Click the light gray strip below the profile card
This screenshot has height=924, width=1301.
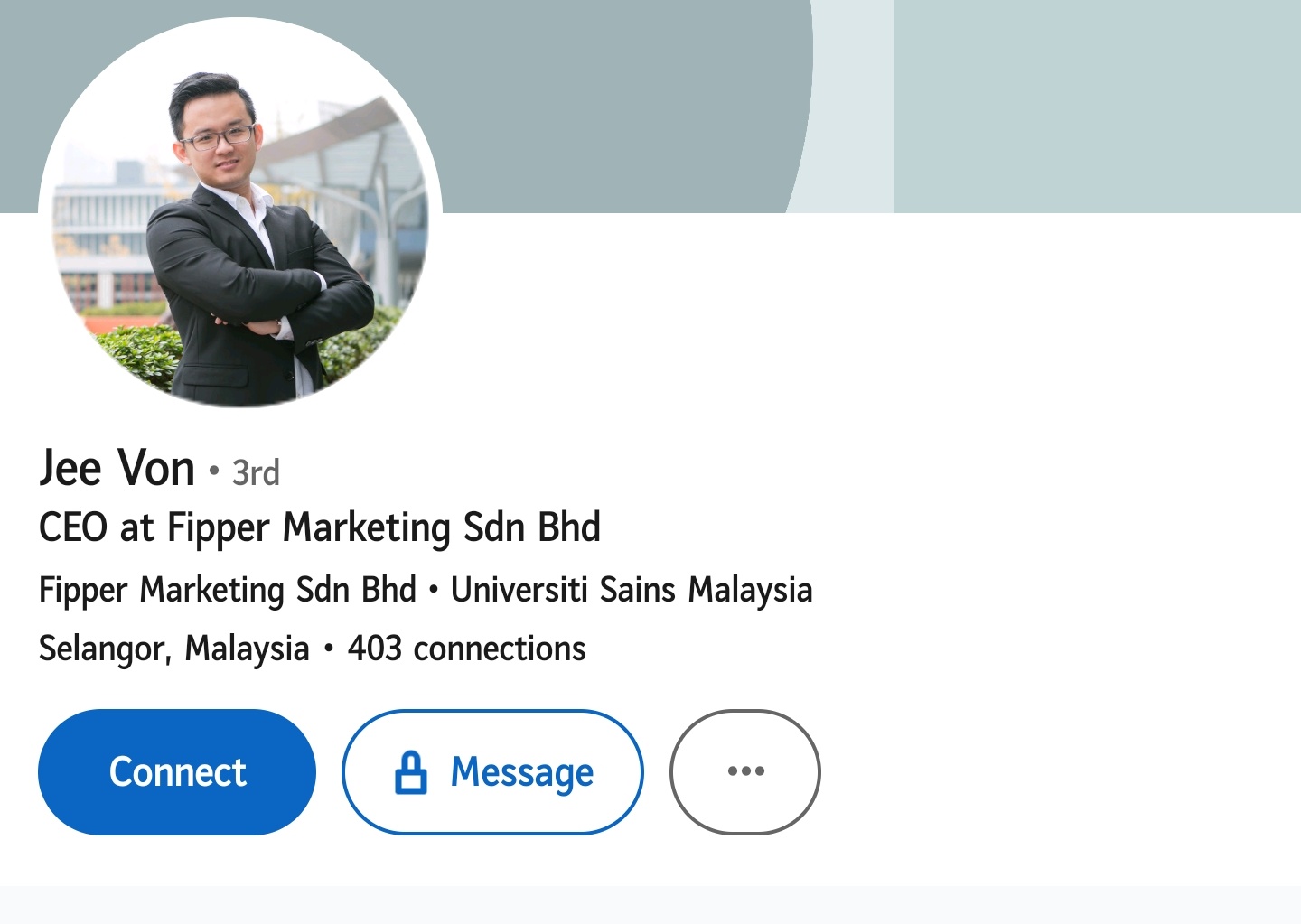(x=650, y=905)
